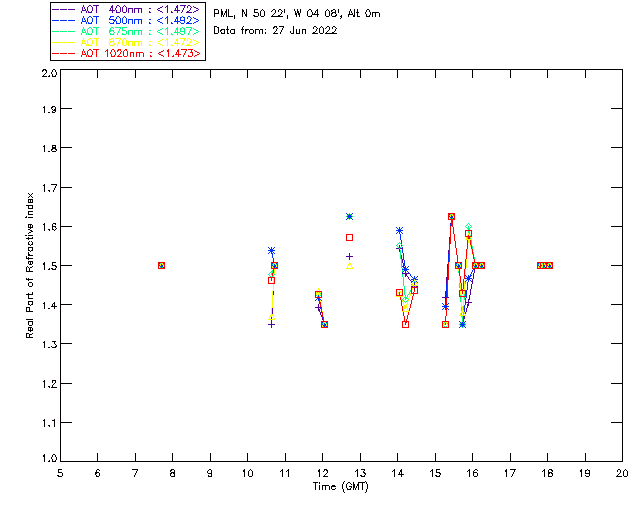The height and width of the screenshot is (512, 640).
Task: Click the y-axis tick label '1.3'
Action: 49,344
